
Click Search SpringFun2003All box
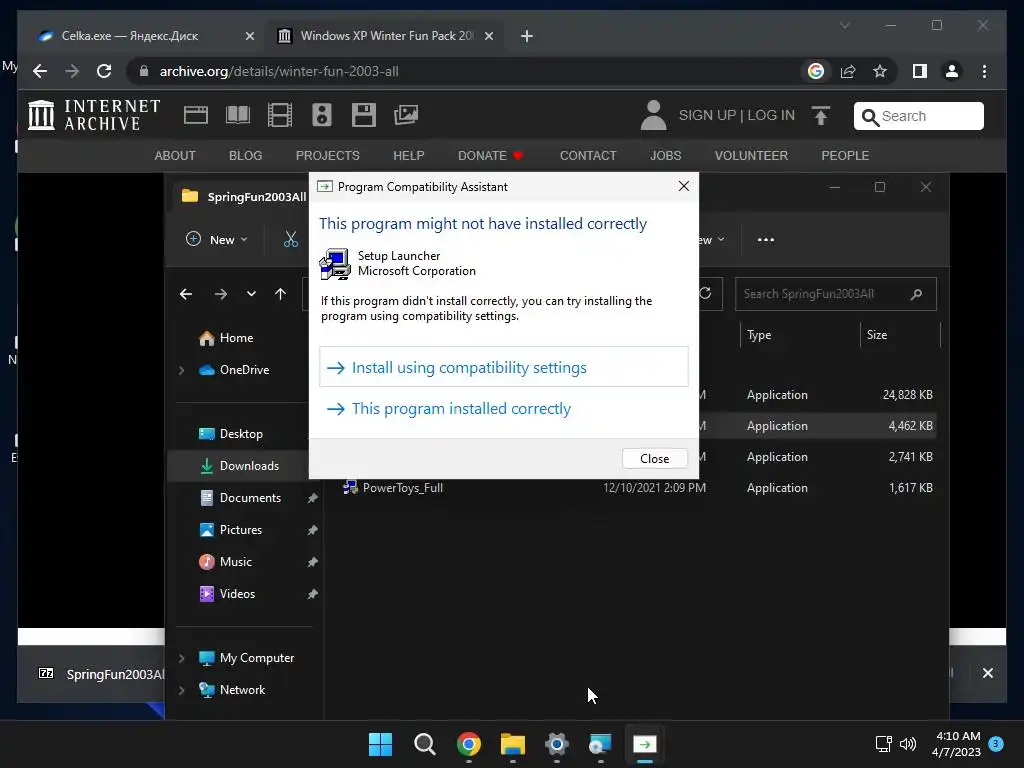point(835,294)
